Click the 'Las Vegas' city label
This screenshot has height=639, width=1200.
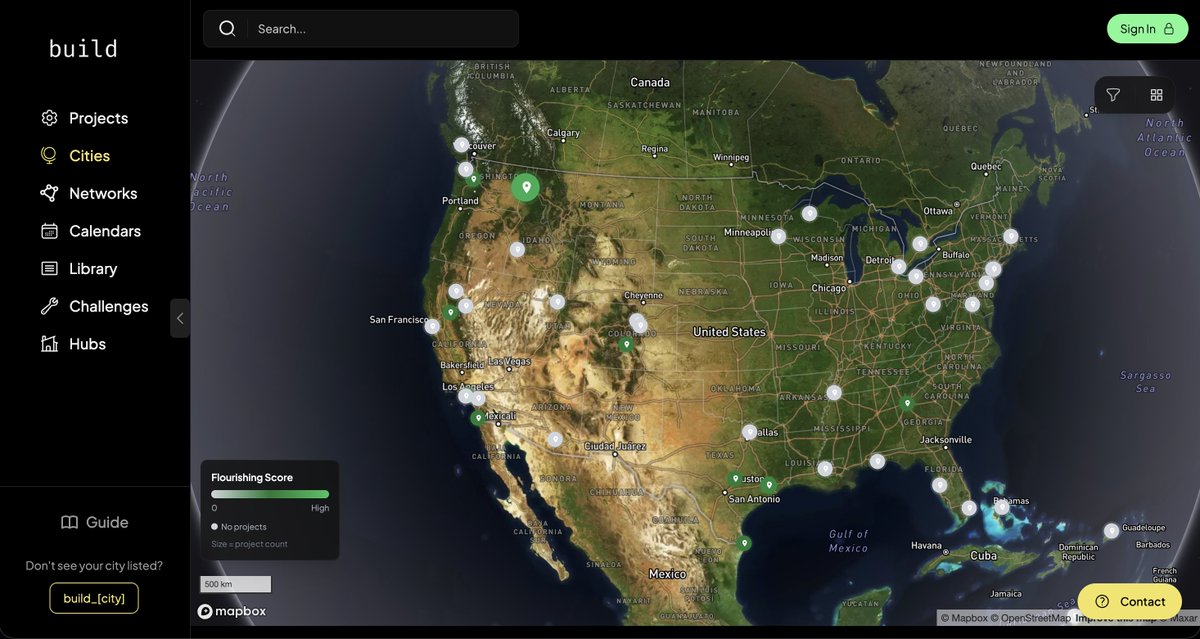coord(511,361)
